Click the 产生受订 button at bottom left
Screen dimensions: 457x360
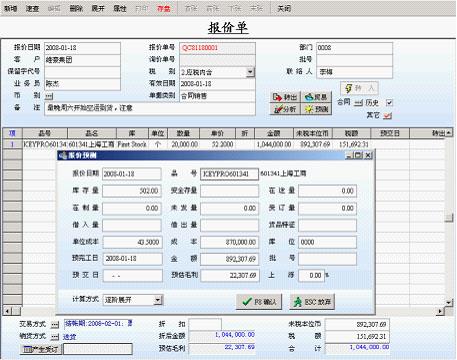pos(41,349)
